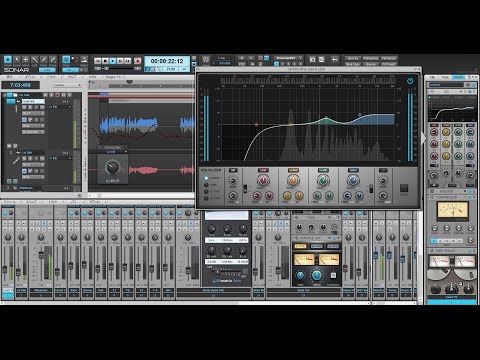Viewport: 480px width, 360px height.
Task: Click the clip gain knob popup in track view
Action: coord(112,168)
